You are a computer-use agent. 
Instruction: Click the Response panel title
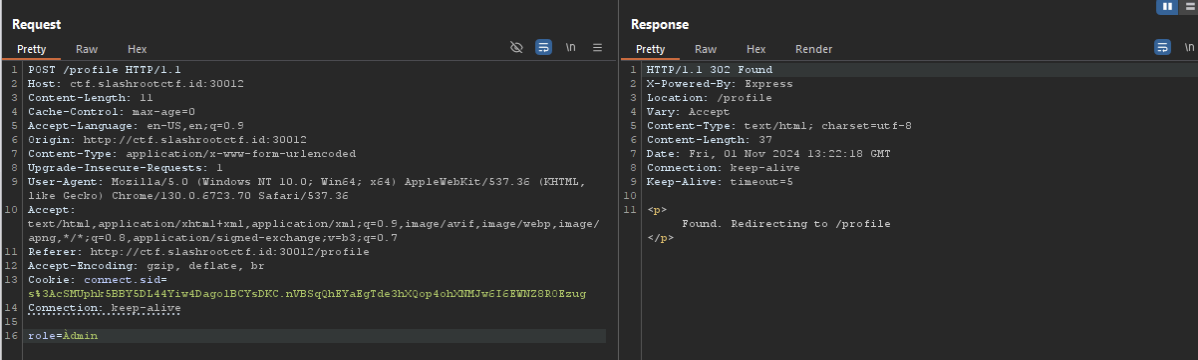point(659,24)
